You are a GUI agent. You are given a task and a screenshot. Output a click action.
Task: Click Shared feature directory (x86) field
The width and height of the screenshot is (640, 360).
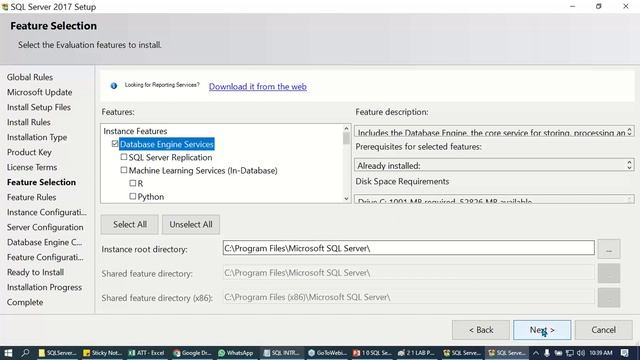click(x=409, y=297)
